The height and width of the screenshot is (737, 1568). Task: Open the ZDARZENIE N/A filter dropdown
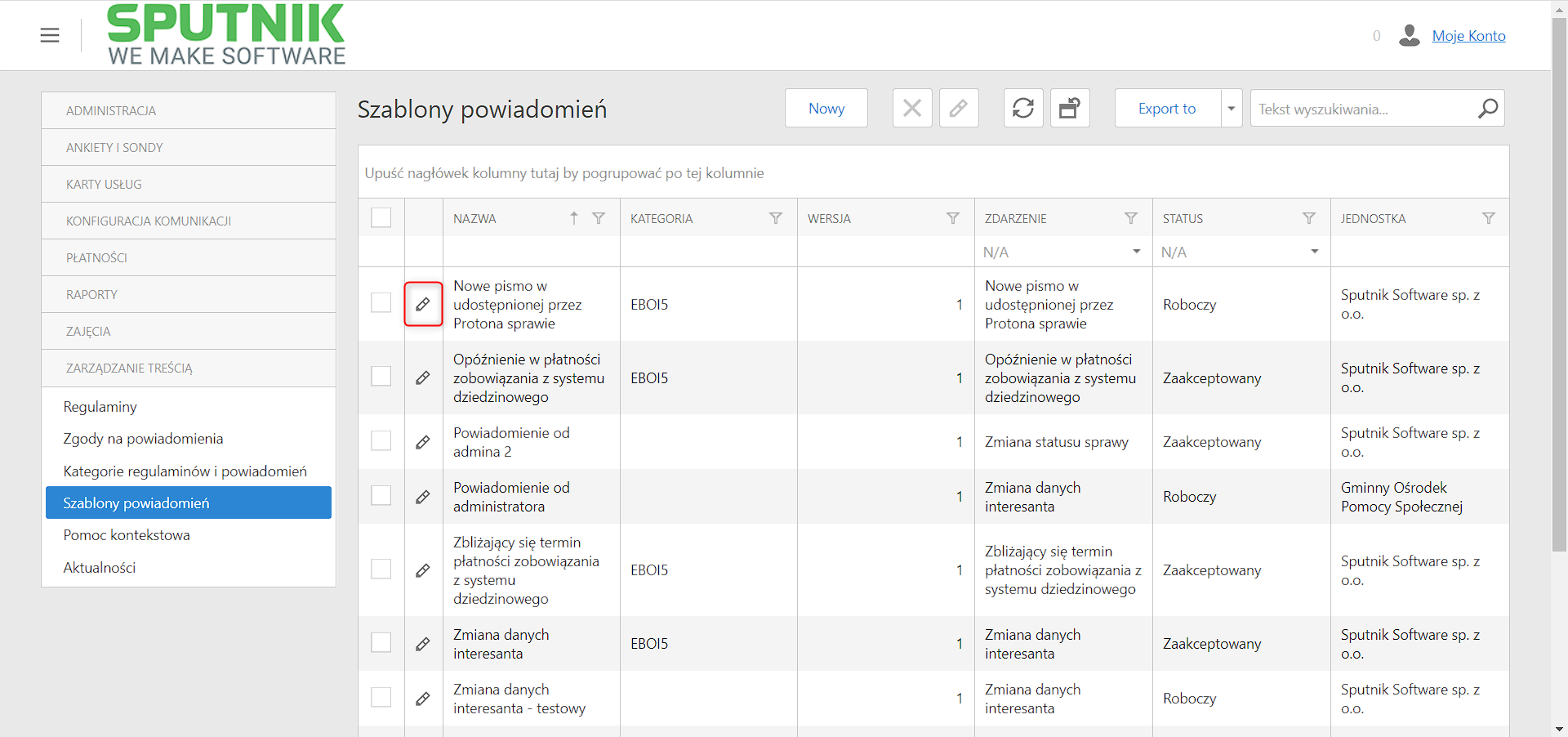tap(1063, 252)
